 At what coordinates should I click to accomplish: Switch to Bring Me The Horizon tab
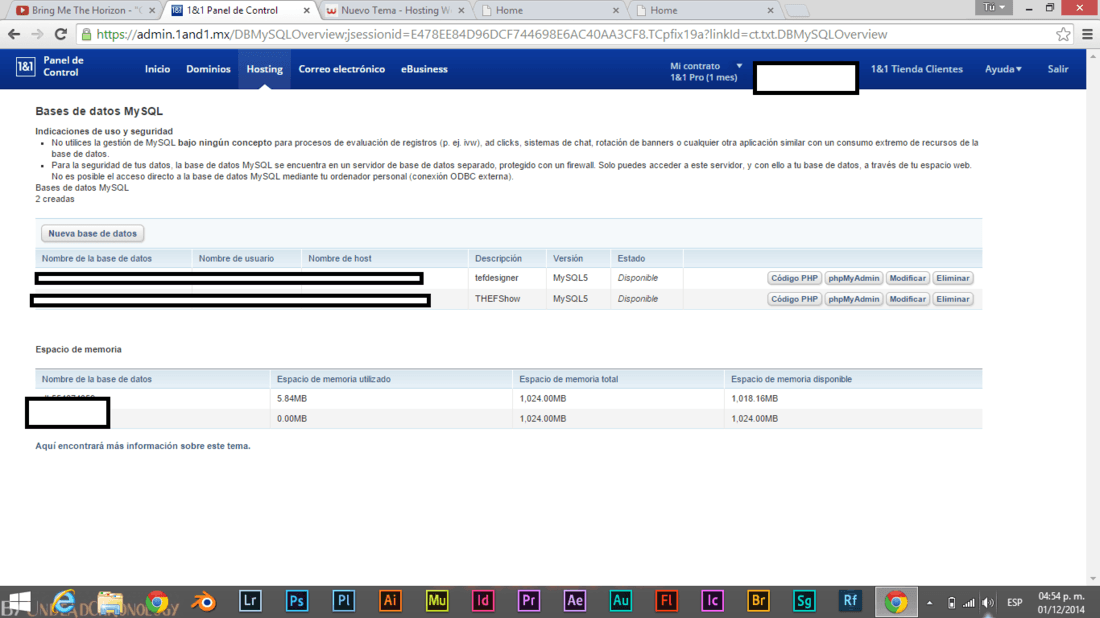[x=84, y=11]
